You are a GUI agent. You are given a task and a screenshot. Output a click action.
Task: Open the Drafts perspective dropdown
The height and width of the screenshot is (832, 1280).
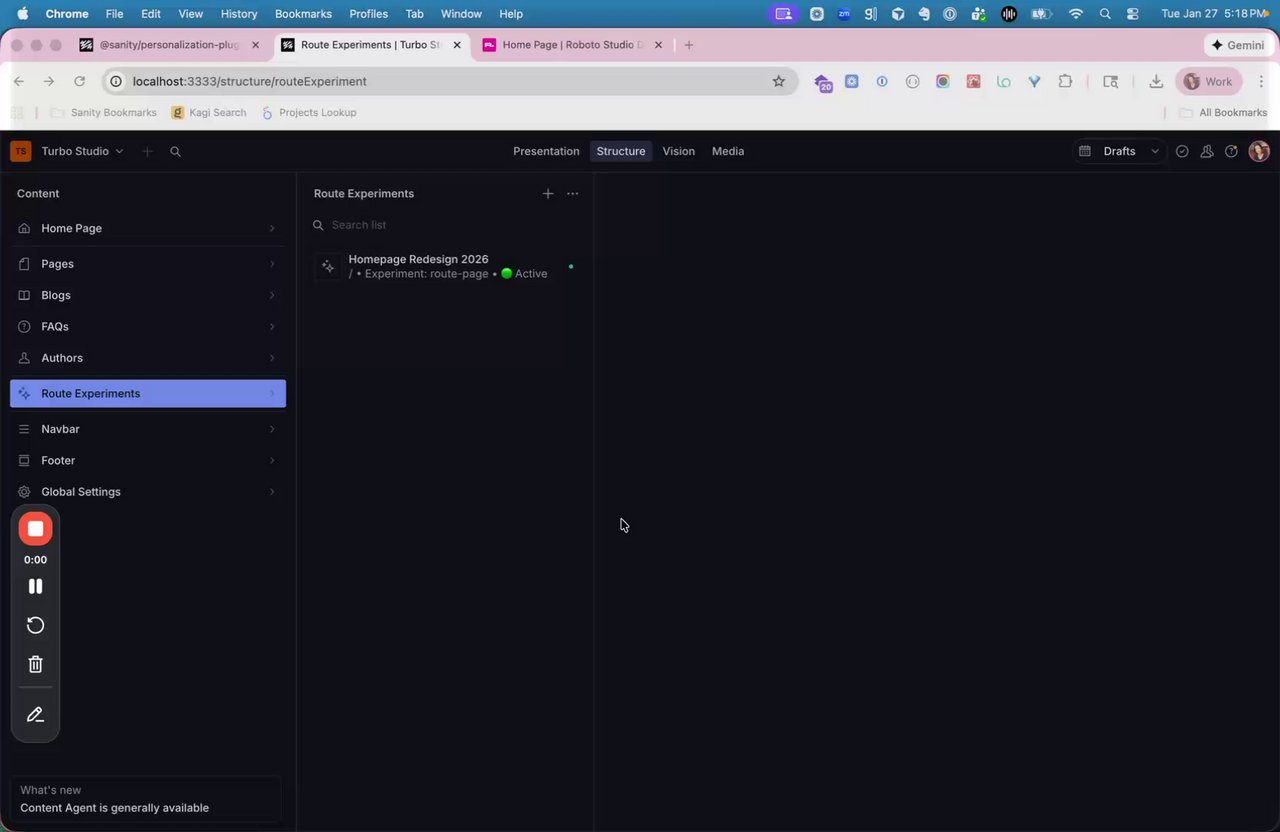[x=1119, y=151]
